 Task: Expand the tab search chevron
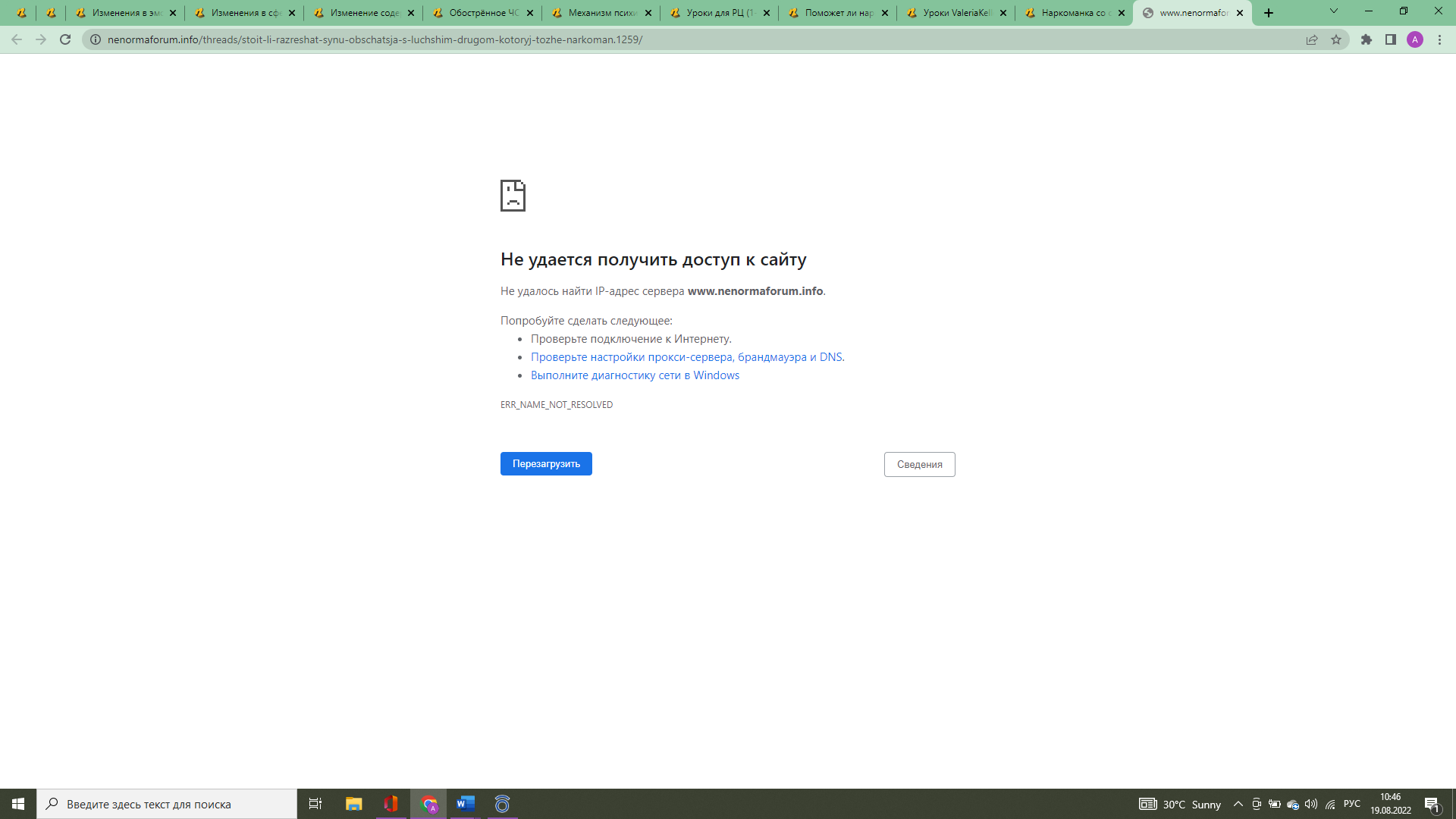[1334, 11]
